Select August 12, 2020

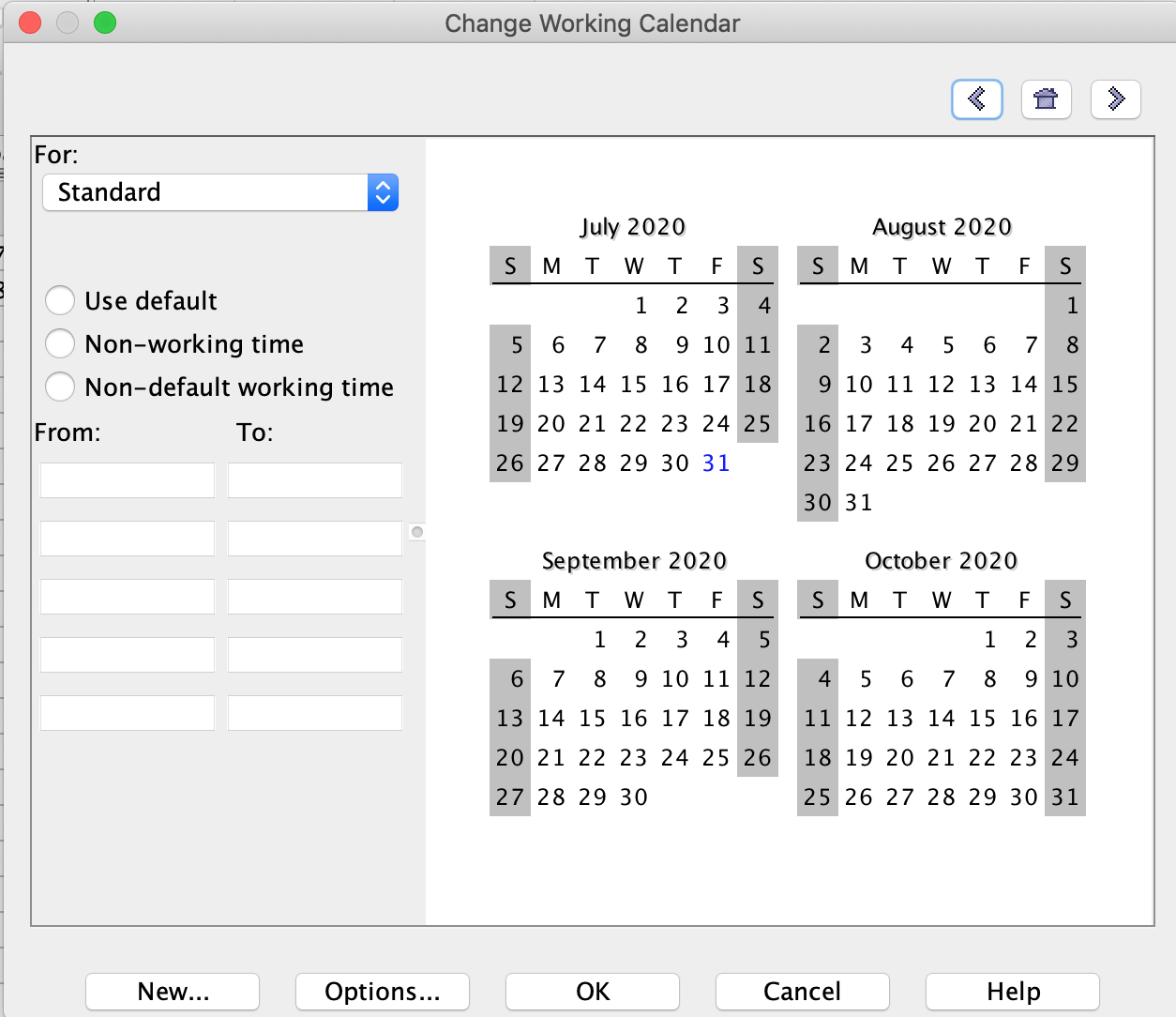[x=942, y=384]
